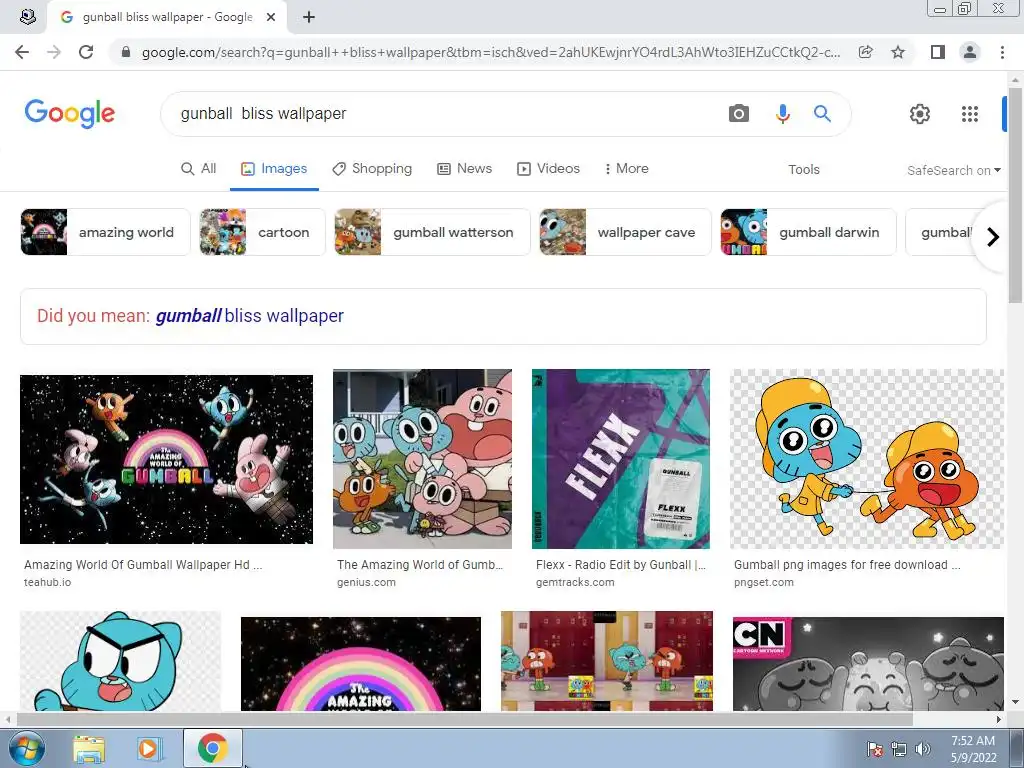Go back with the browser back arrow
This screenshot has width=1024, height=768.
22,52
